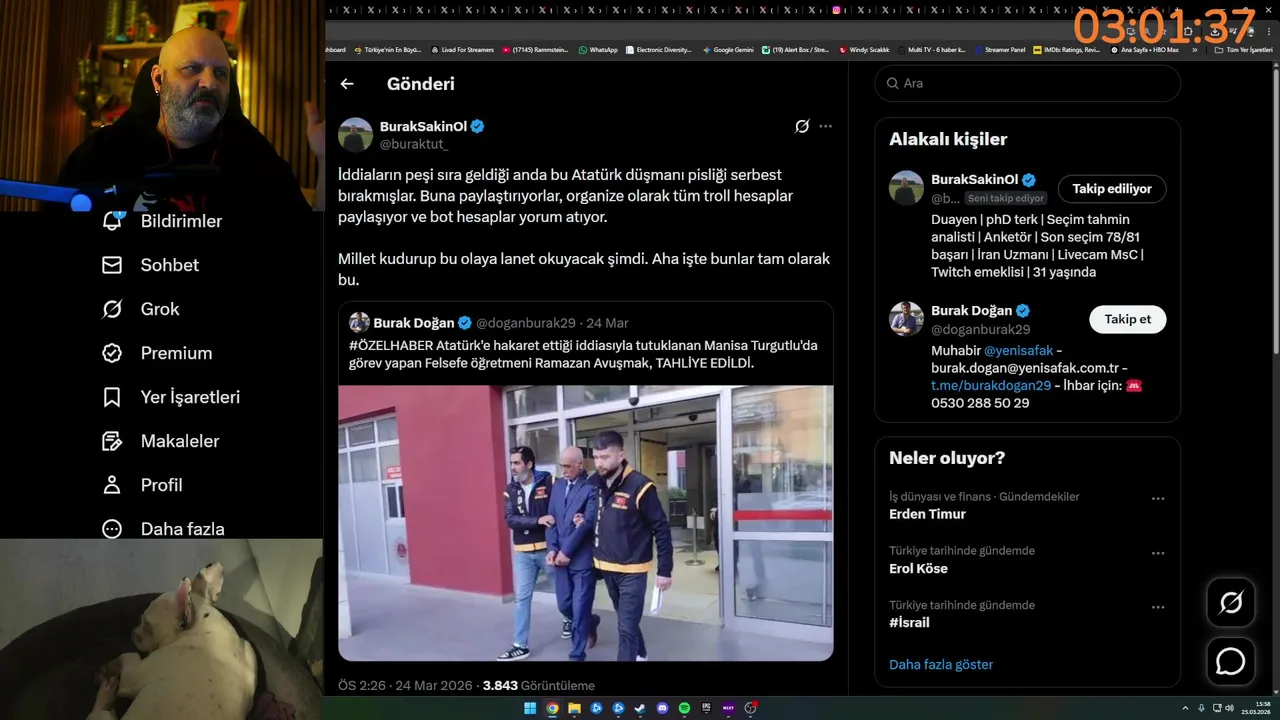The image size is (1280, 720).
Task: Open the Livad For Streamers bookmark
Action: click(462, 49)
